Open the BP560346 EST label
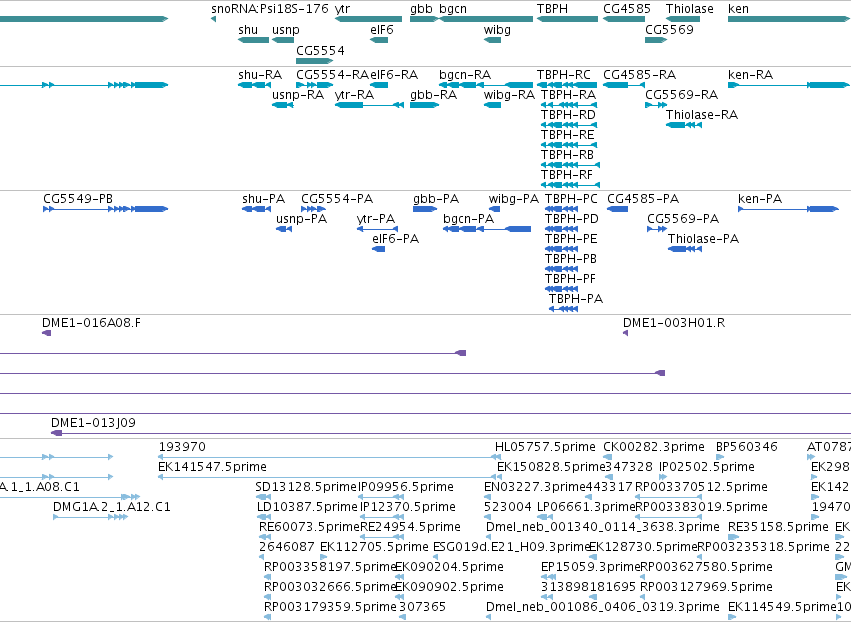 click(x=746, y=447)
